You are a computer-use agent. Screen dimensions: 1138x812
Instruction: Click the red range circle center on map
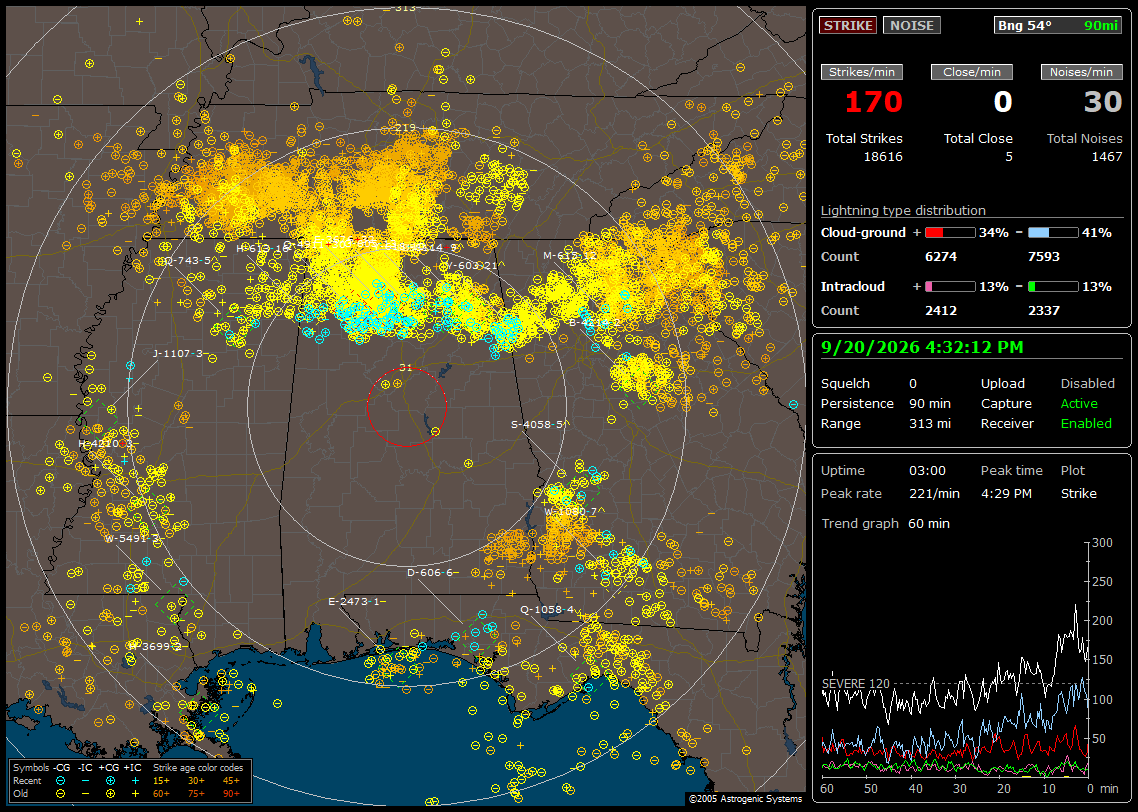click(406, 407)
